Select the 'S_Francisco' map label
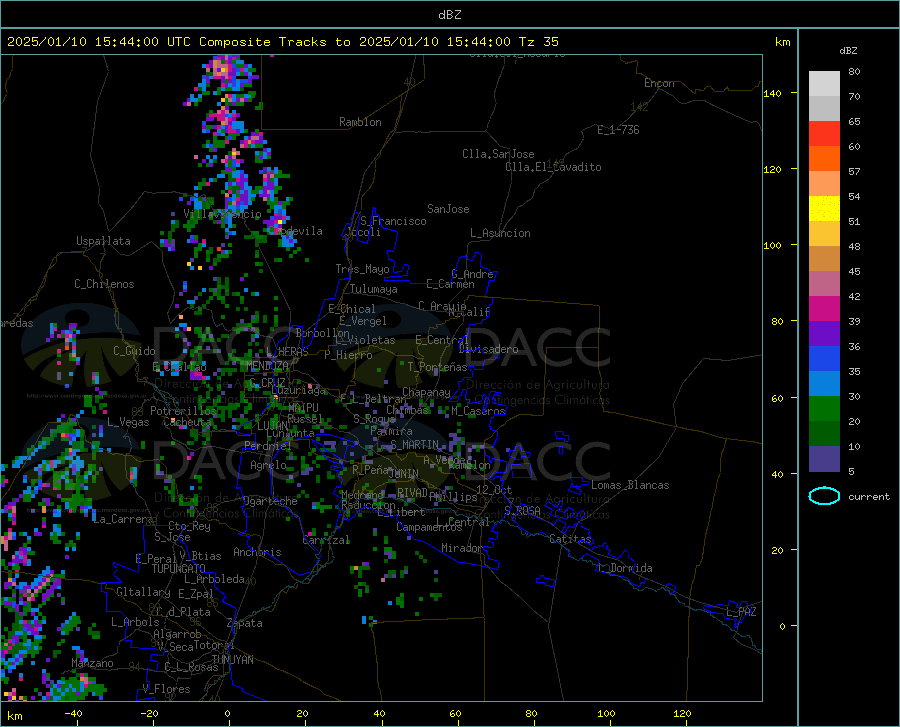The height and width of the screenshot is (727, 900). pyautogui.click(x=393, y=221)
